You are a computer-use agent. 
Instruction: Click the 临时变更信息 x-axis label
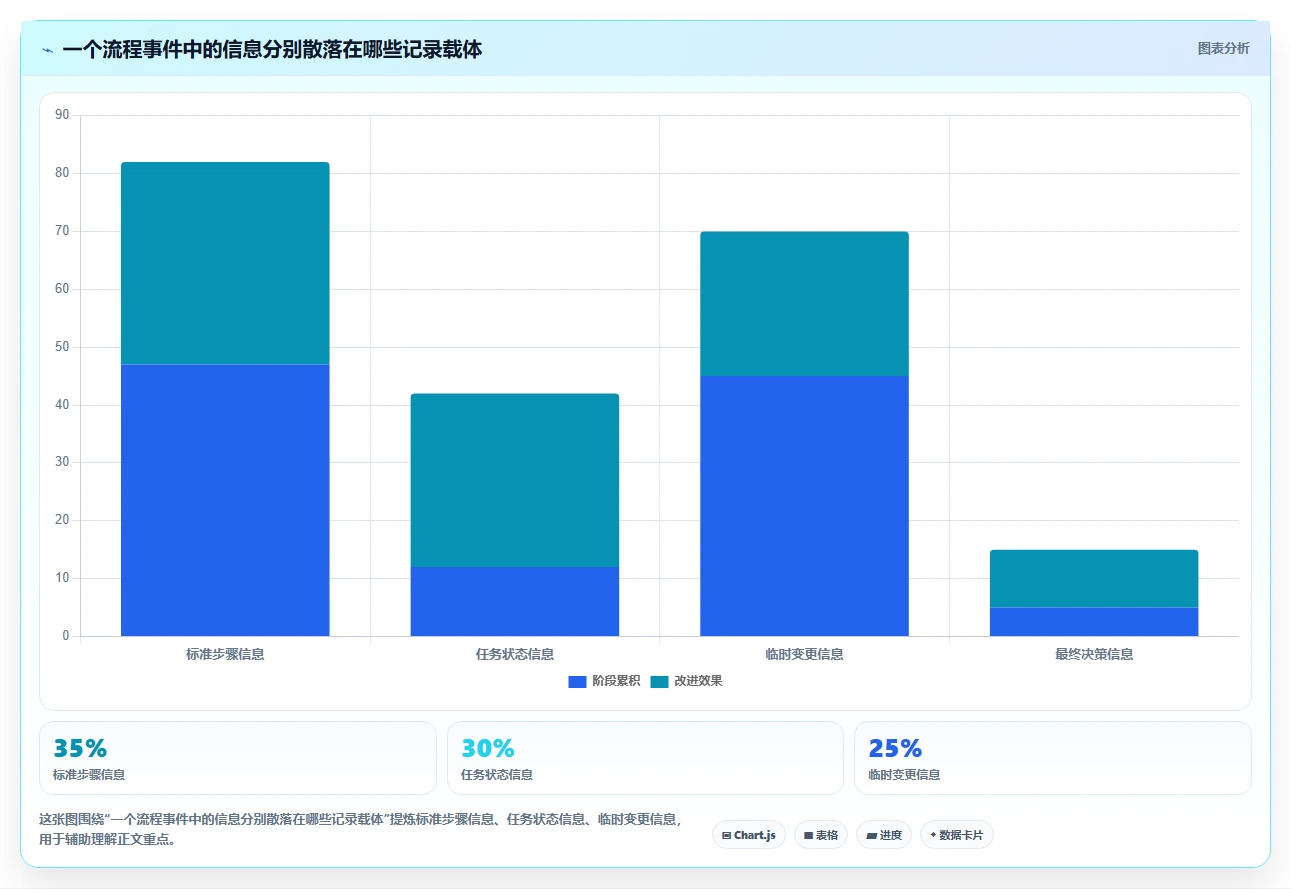(804, 654)
